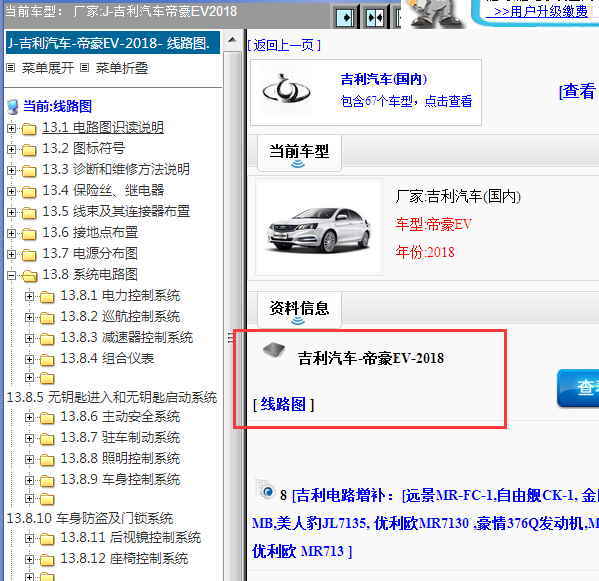Click folder icon of 13.8.7 驻车制动系统
Image resolution: width=599 pixels, height=581 pixels.
coord(47,439)
